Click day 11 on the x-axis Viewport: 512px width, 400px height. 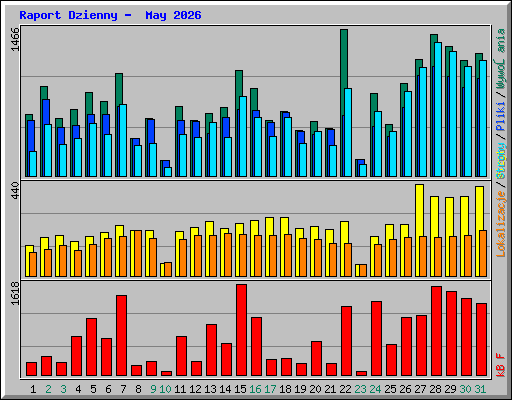pyautogui.click(x=180, y=389)
